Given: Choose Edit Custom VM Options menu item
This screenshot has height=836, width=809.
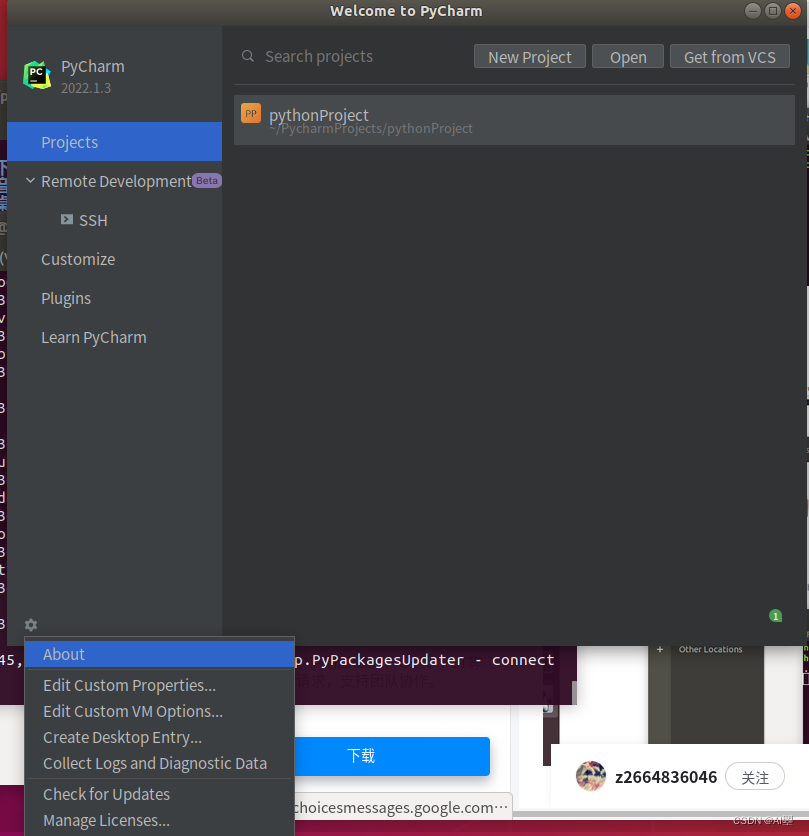Looking at the screenshot, I should (160, 711).
